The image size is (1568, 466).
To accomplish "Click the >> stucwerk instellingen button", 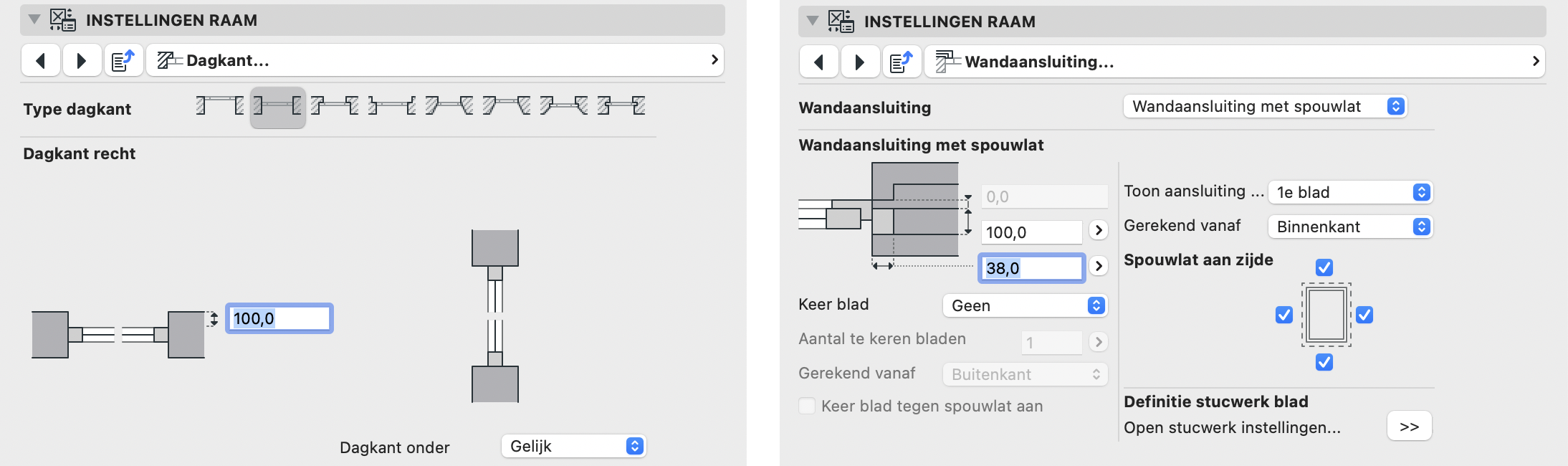I will [x=1409, y=427].
